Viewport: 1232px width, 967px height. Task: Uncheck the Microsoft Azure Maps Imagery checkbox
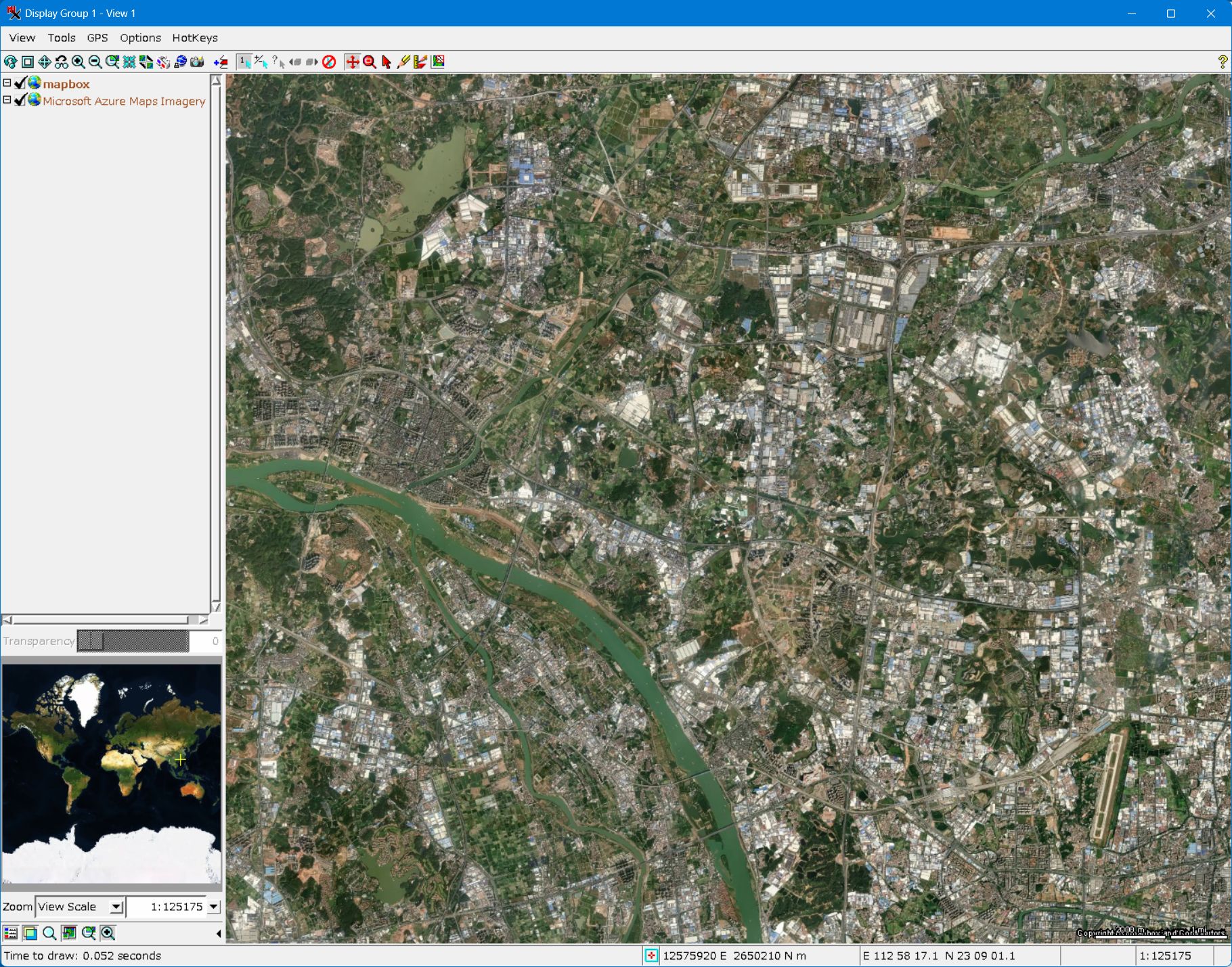pyautogui.click(x=20, y=100)
